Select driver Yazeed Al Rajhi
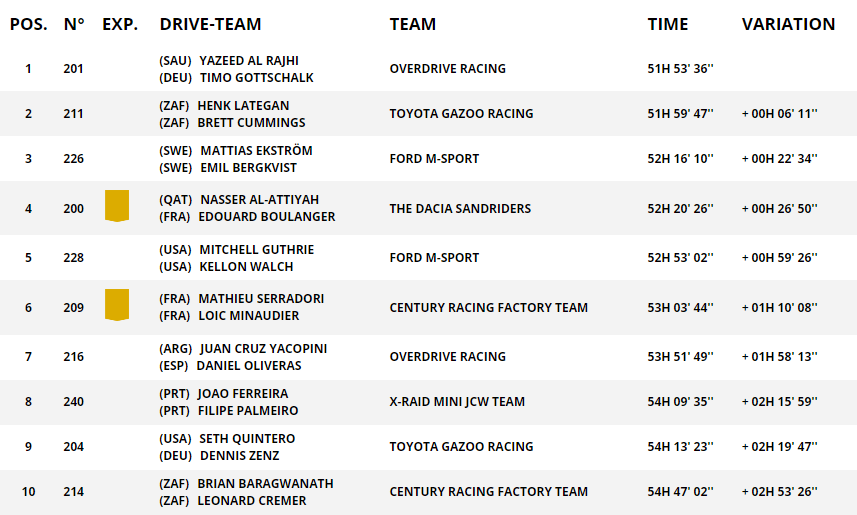857x515 pixels. pos(249,60)
